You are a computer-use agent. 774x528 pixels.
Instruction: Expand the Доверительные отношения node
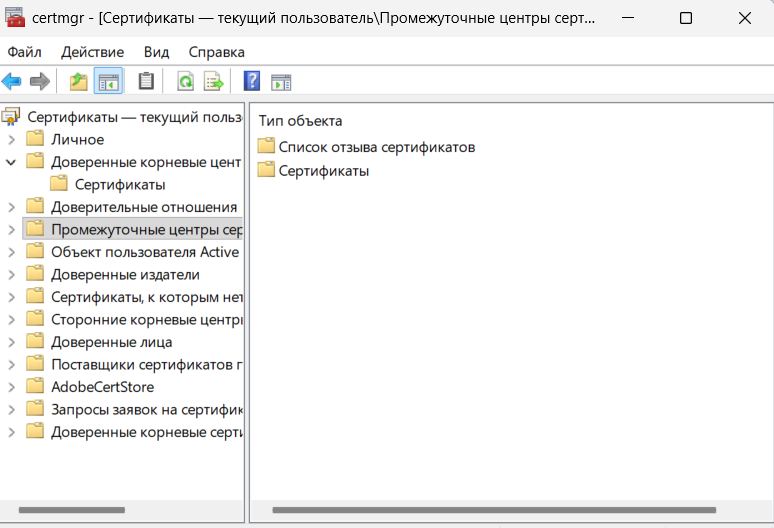[12, 207]
